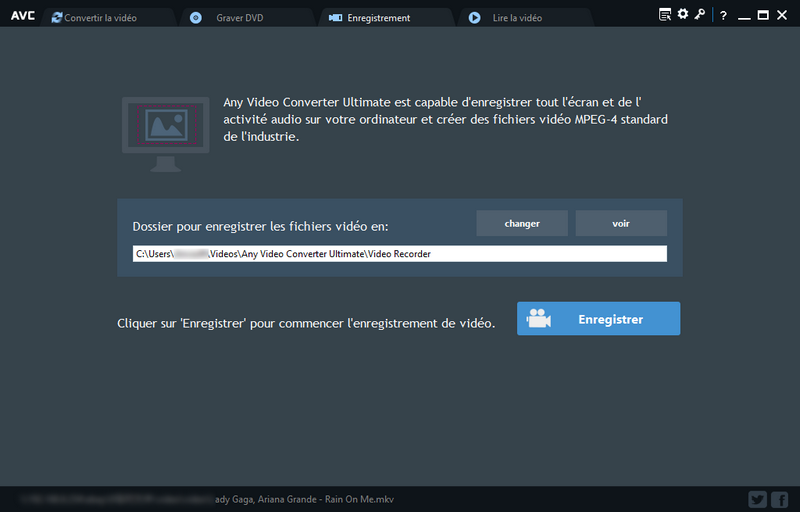Close the AVC window
Screen dimensions: 800x512
point(782,15)
